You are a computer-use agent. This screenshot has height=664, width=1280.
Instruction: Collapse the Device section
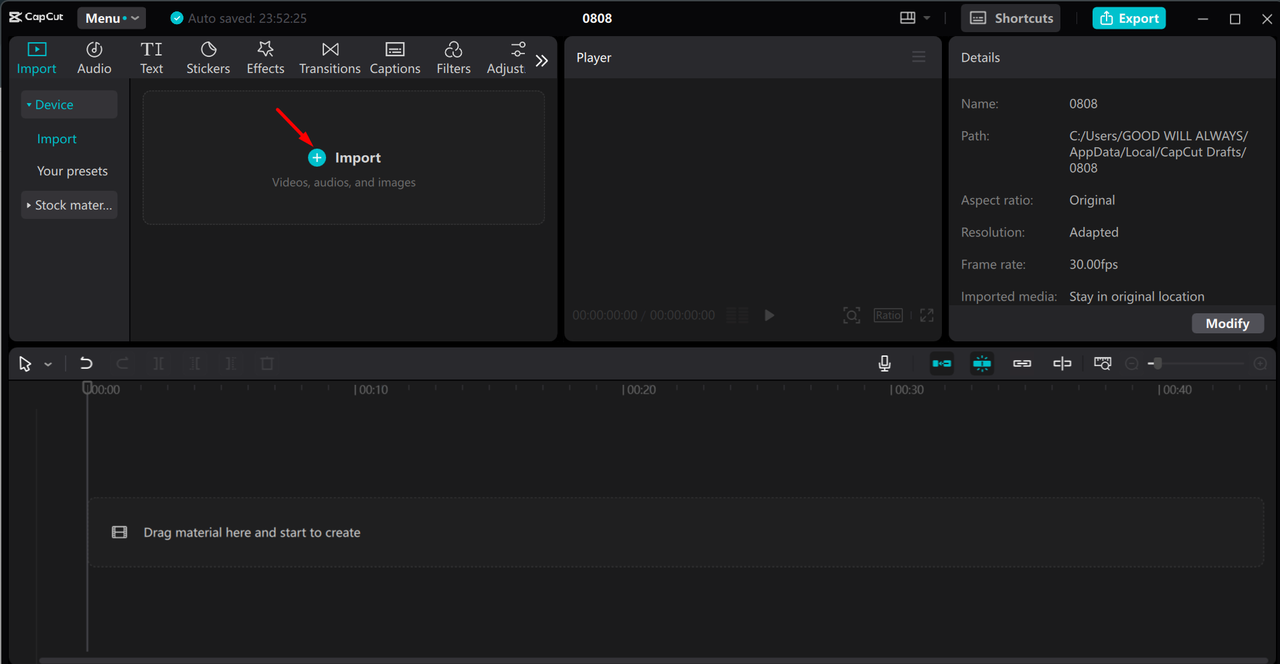[69, 104]
